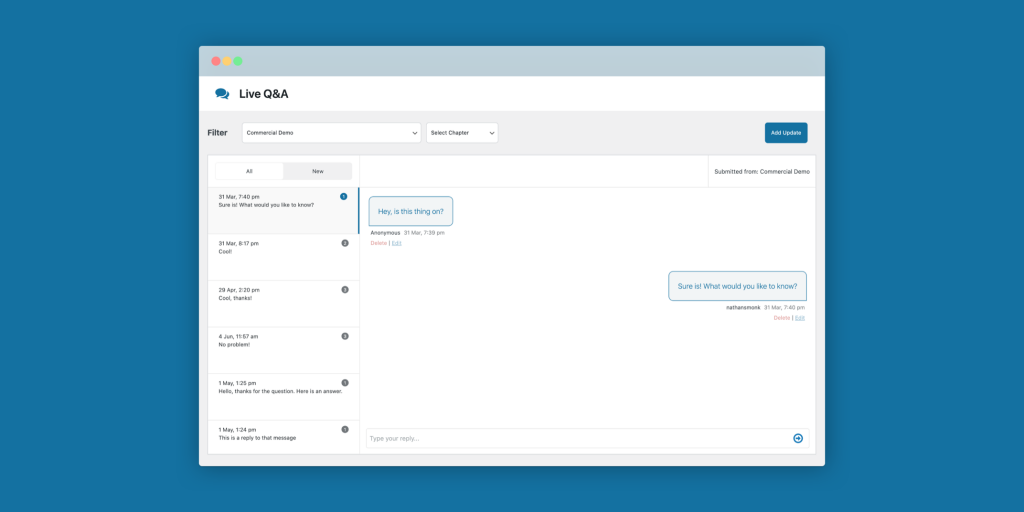Click the badge on 1 May 1:25 pm conversation

(345, 383)
